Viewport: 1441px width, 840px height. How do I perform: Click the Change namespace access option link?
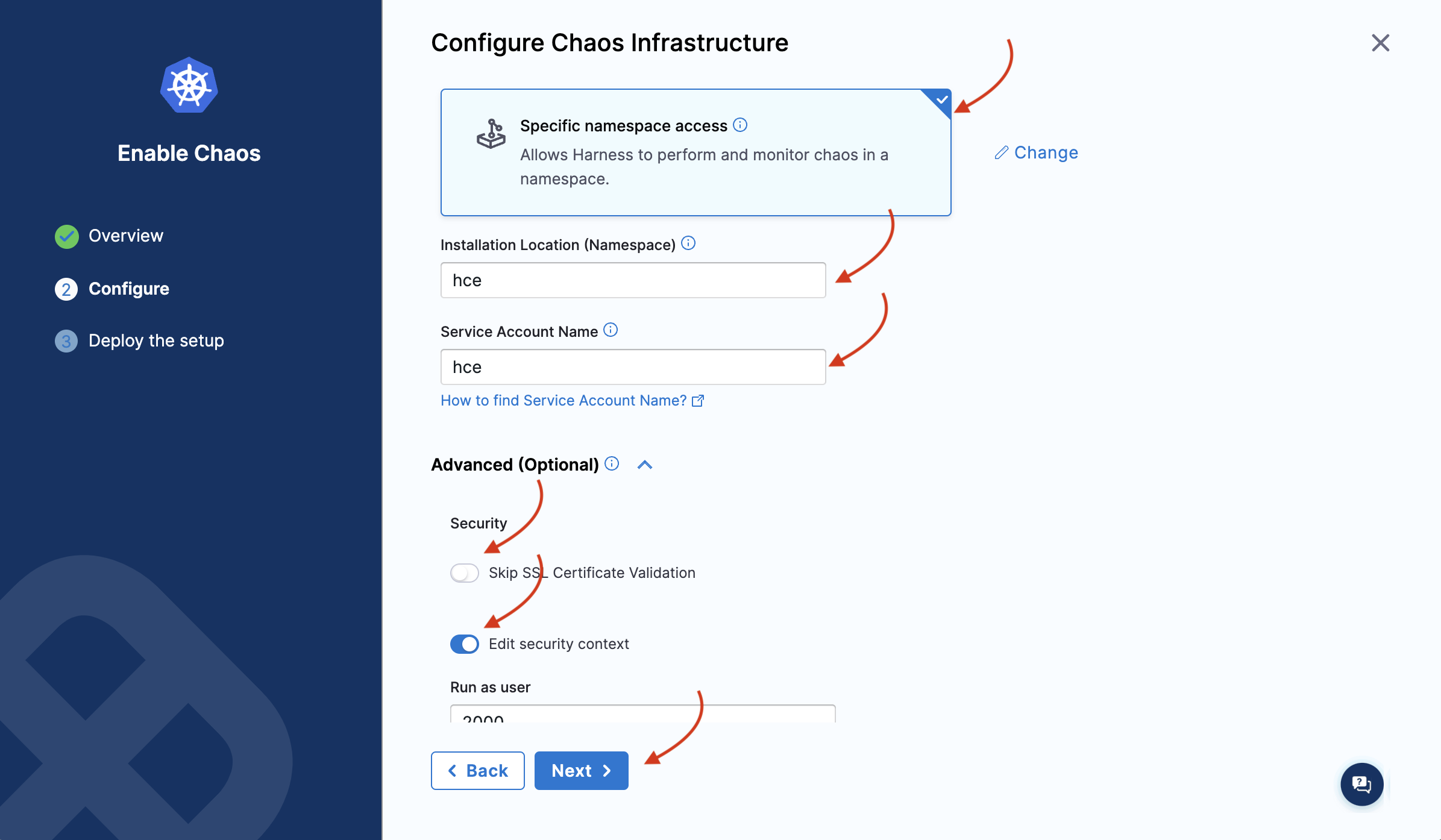tap(1036, 151)
